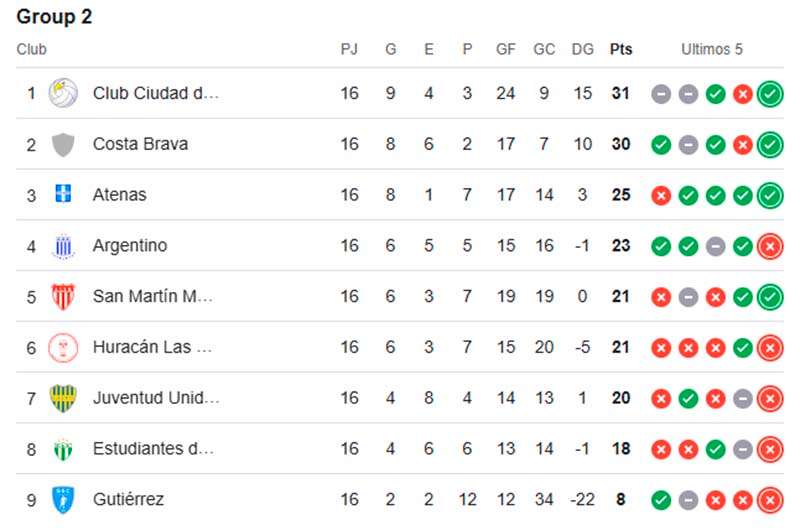The image size is (800, 530).
Task: Open the Costa Brava team link
Action: point(140,144)
